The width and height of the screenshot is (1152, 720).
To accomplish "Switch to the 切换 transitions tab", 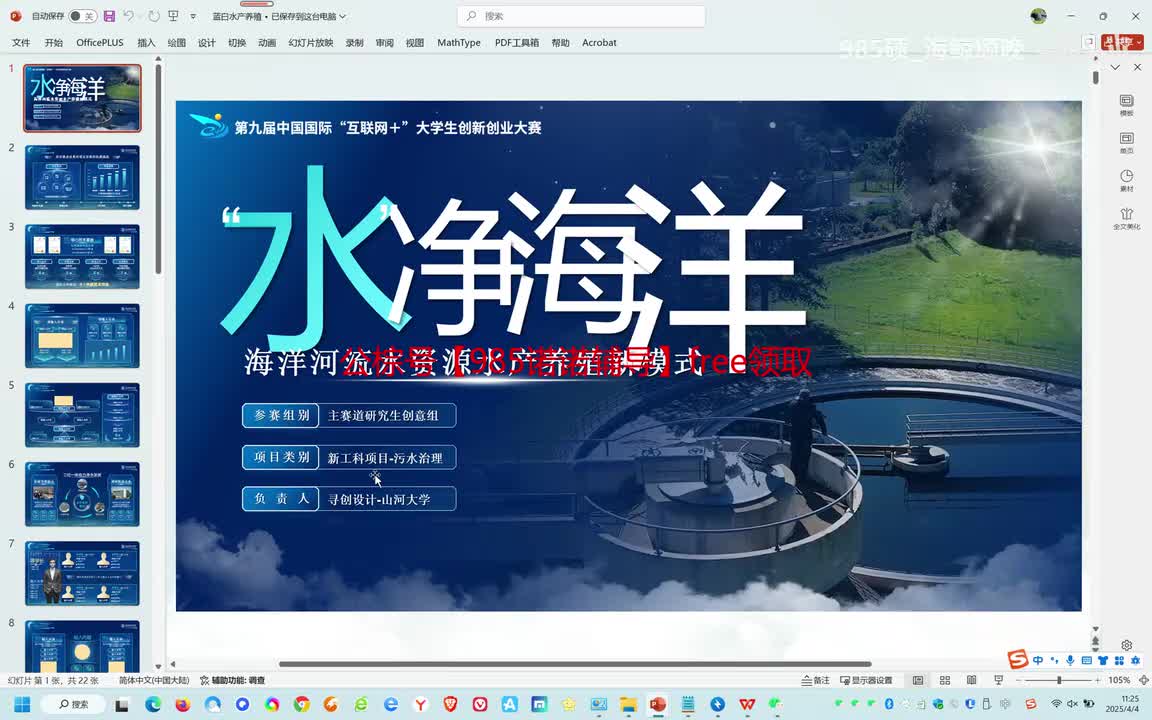I will [237, 43].
